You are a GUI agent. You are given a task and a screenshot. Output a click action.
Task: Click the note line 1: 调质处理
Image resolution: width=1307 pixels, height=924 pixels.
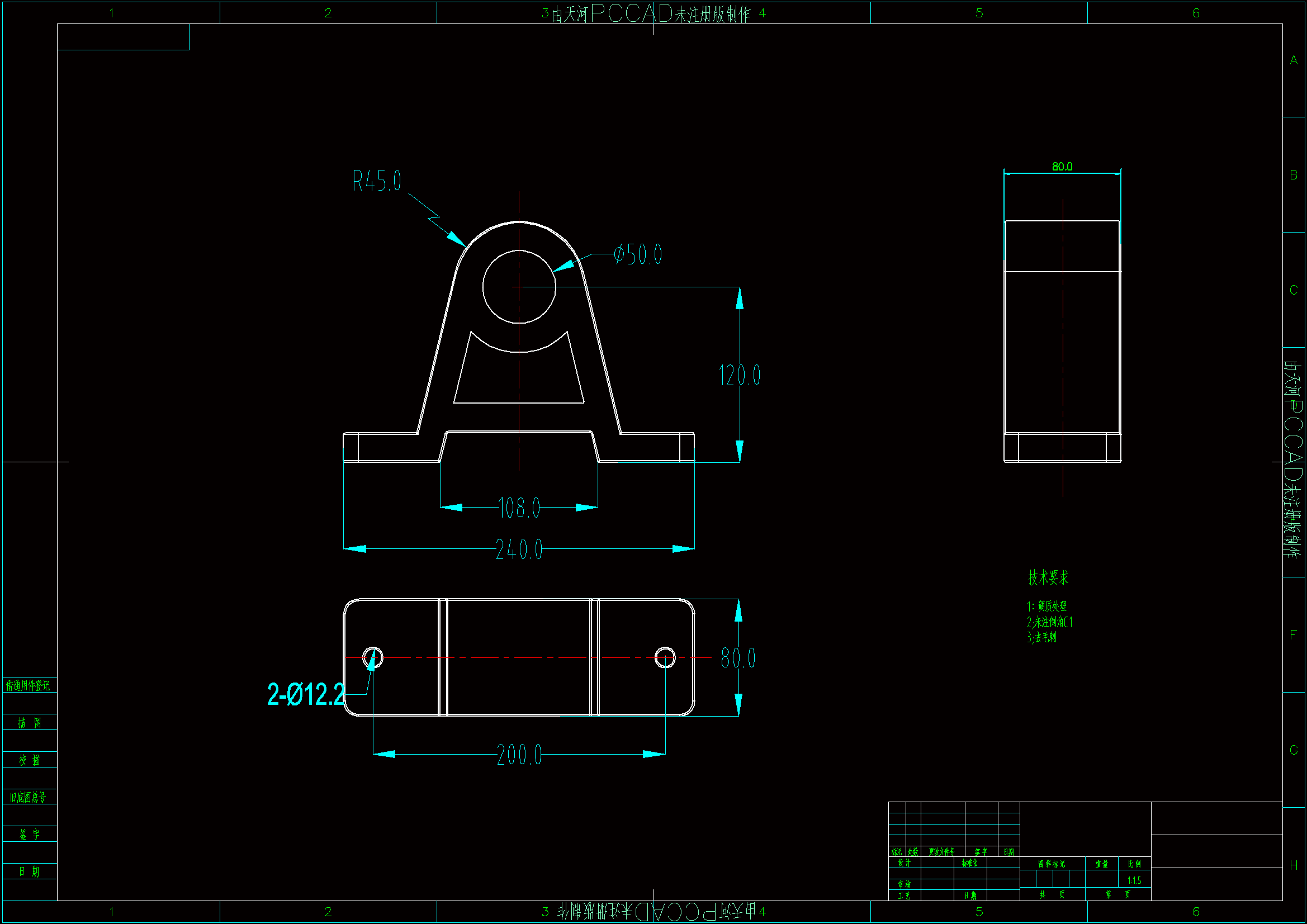coord(1047,606)
